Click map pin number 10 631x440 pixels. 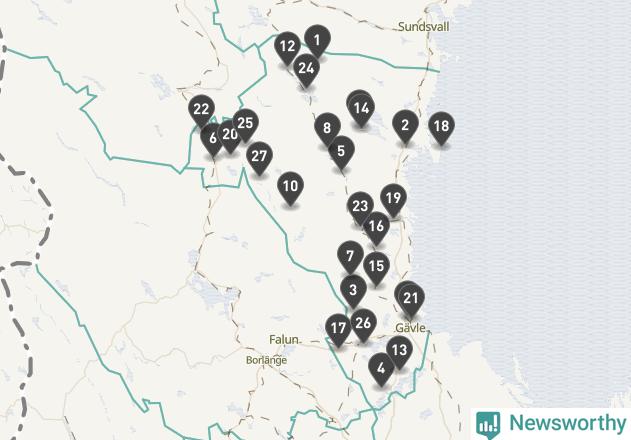(x=291, y=187)
